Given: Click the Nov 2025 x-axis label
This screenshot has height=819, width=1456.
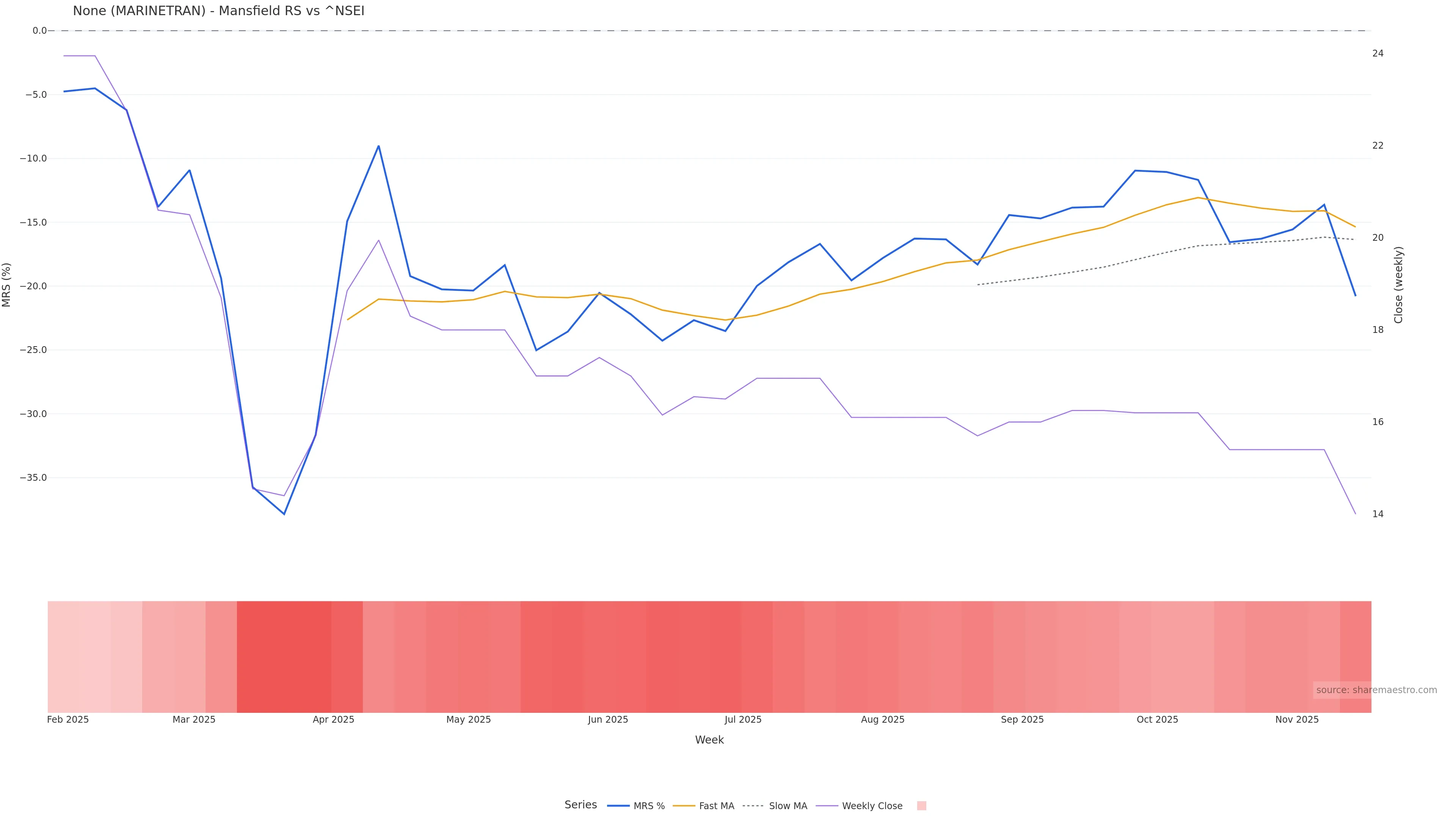Looking at the screenshot, I should (x=1297, y=720).
